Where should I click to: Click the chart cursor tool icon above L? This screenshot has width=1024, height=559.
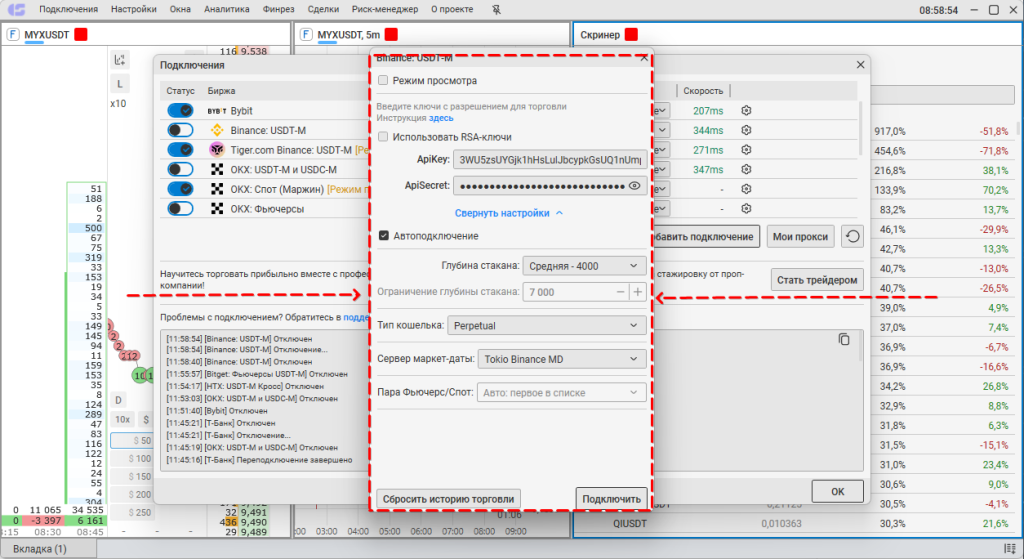coord(120,60)
